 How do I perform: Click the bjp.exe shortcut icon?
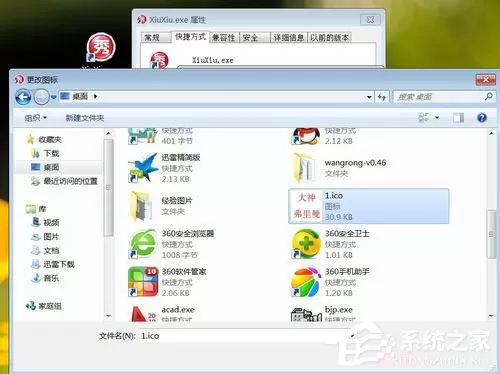306,314
